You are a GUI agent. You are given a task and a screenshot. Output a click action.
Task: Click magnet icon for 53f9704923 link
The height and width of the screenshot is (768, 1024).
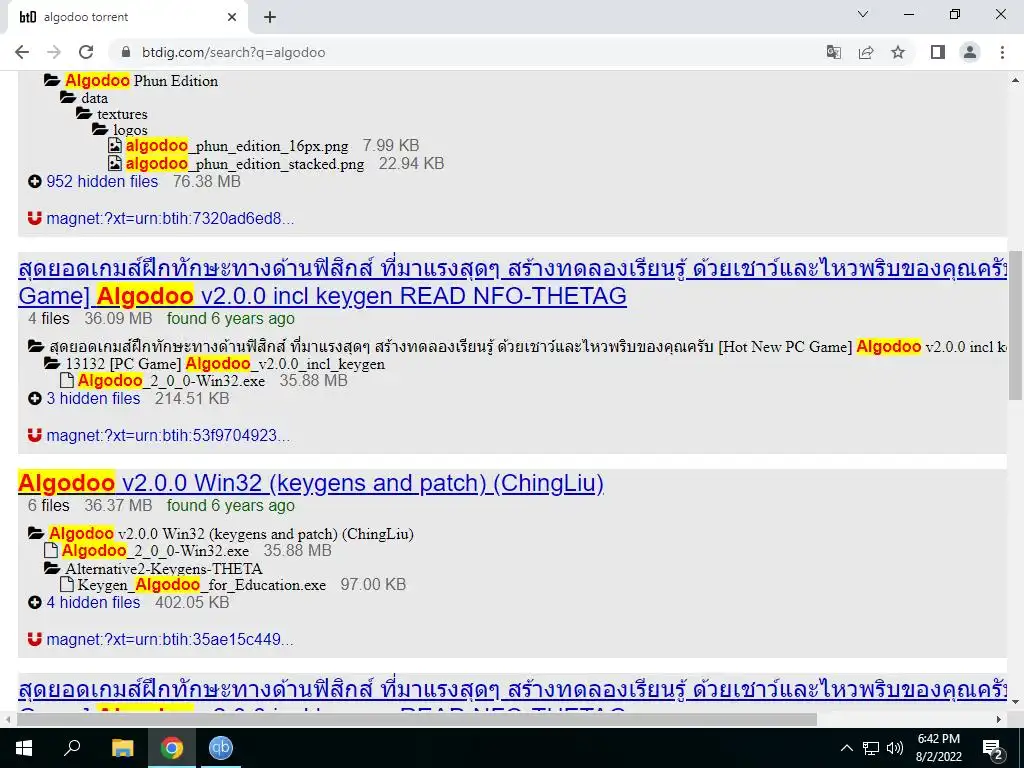click(35, 435)
